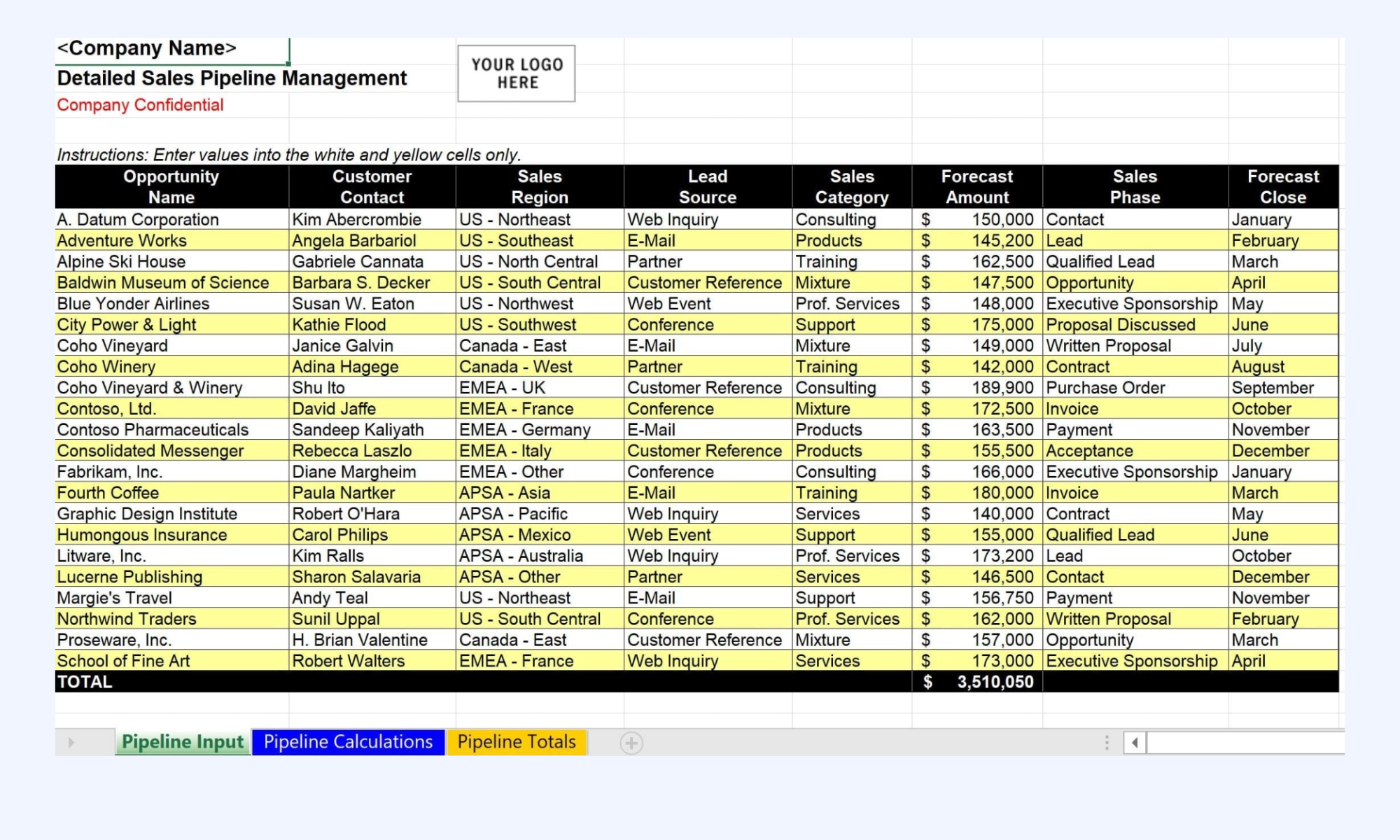Select the EMEA - Germany region cell
The width and height of the screenshot is (1400, 840).
pos(540,429)
